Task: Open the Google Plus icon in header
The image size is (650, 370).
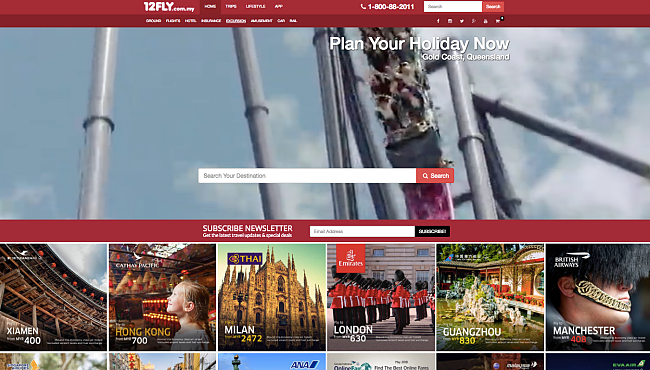Action: point(473,21)
